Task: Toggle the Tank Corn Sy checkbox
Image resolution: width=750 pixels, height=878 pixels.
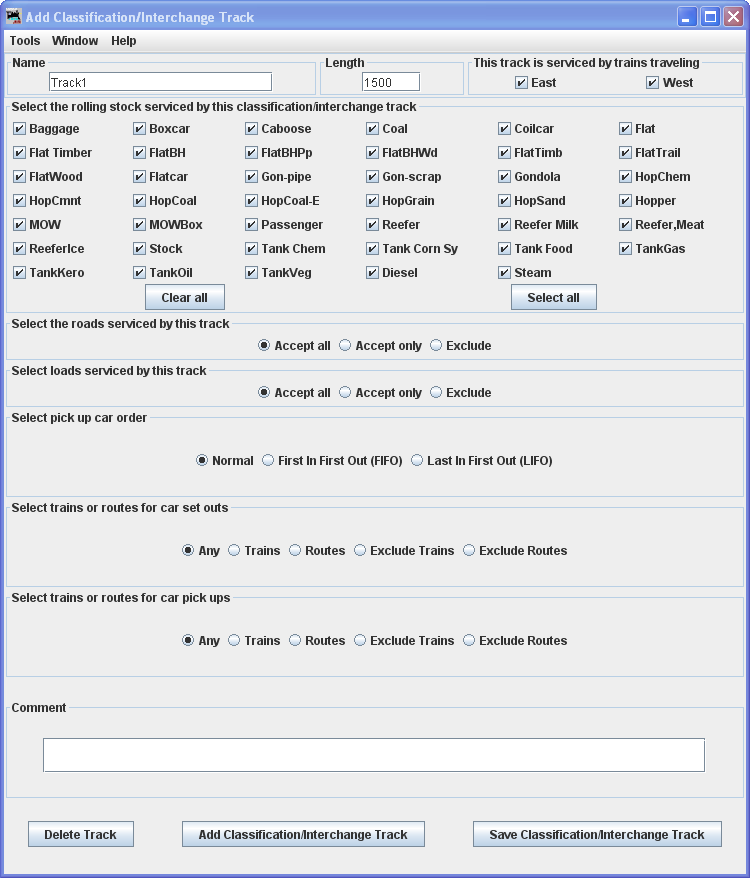Action: point(373,249)
